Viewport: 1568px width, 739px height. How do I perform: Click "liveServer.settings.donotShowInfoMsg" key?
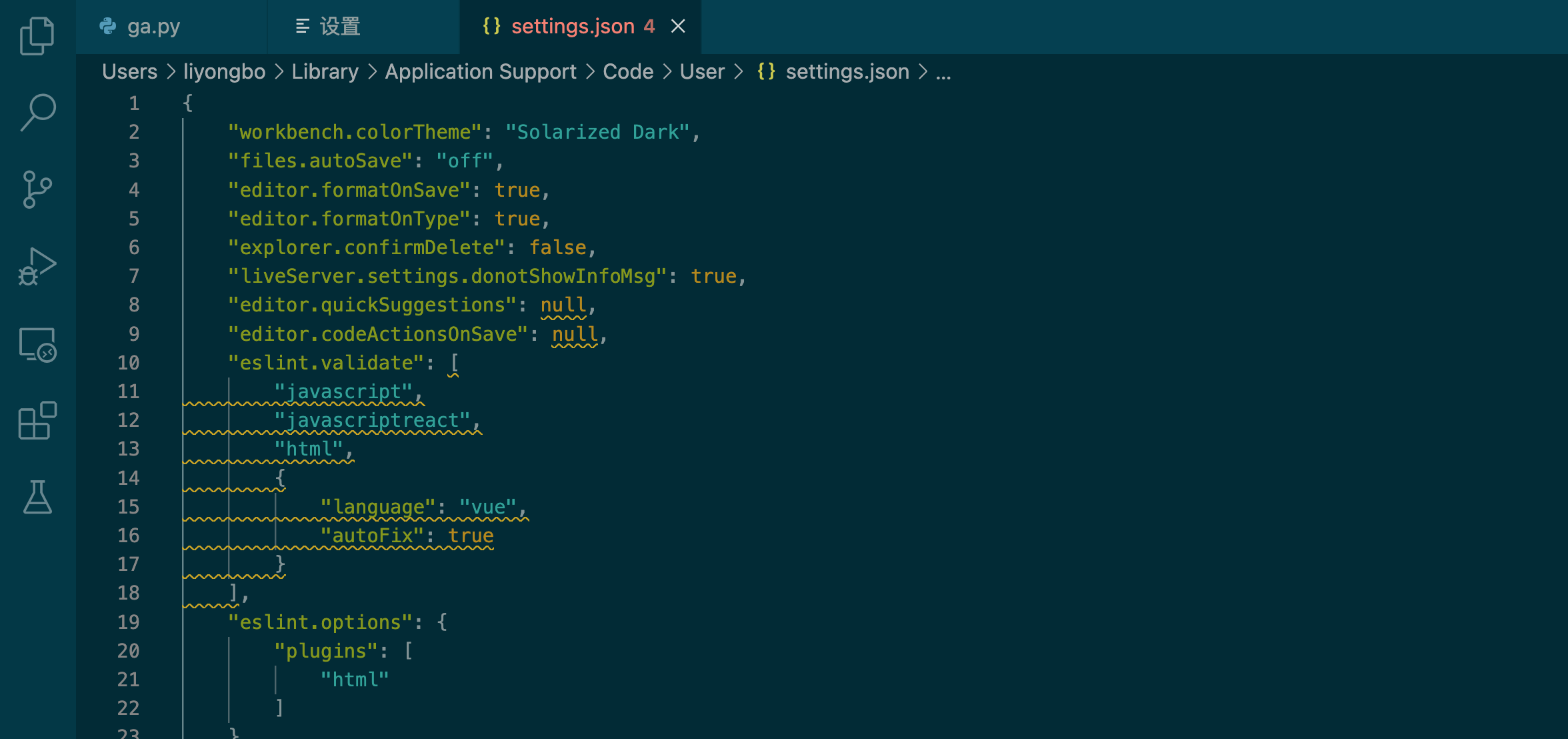coord(447,276)
